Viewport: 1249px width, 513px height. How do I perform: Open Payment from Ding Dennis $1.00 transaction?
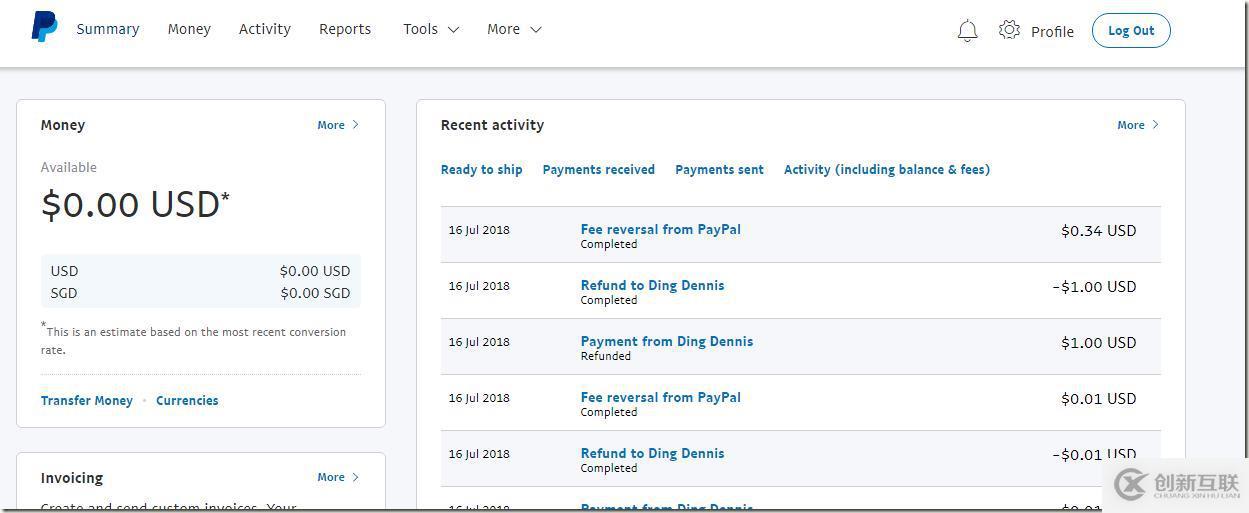click(x=667, y=341)
